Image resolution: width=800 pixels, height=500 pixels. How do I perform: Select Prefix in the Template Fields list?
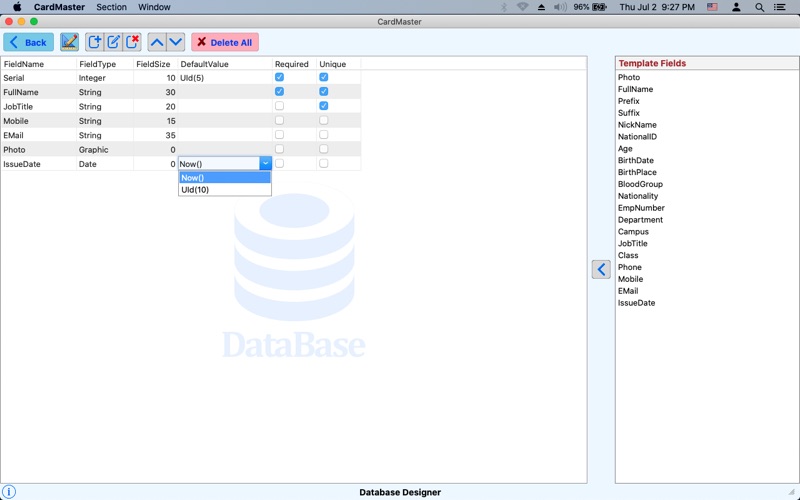coord(629,101)
